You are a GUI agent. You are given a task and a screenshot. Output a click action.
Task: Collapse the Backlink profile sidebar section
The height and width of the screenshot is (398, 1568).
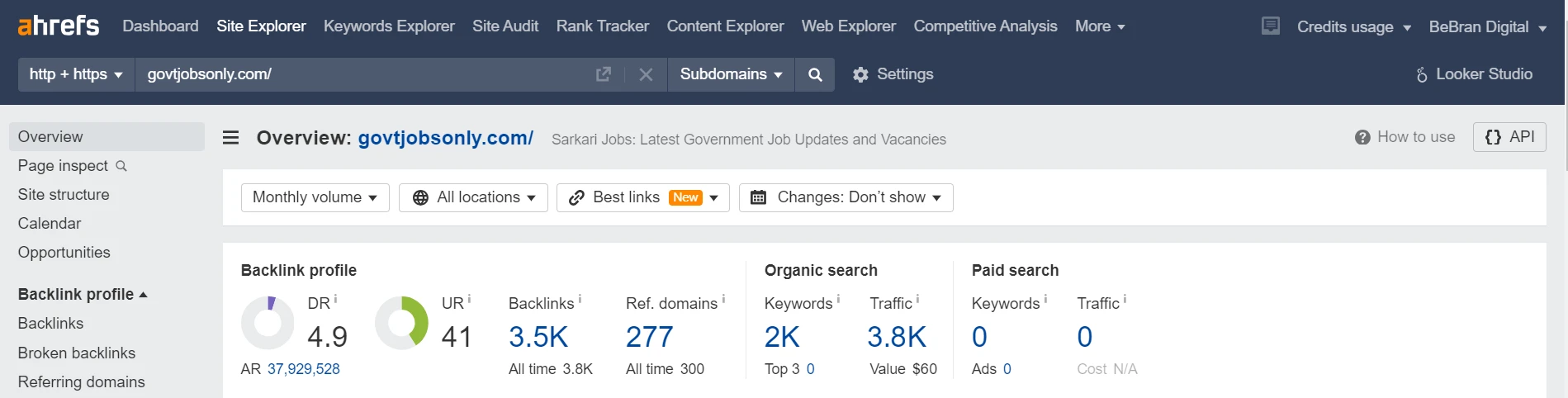tap(83, 294)
